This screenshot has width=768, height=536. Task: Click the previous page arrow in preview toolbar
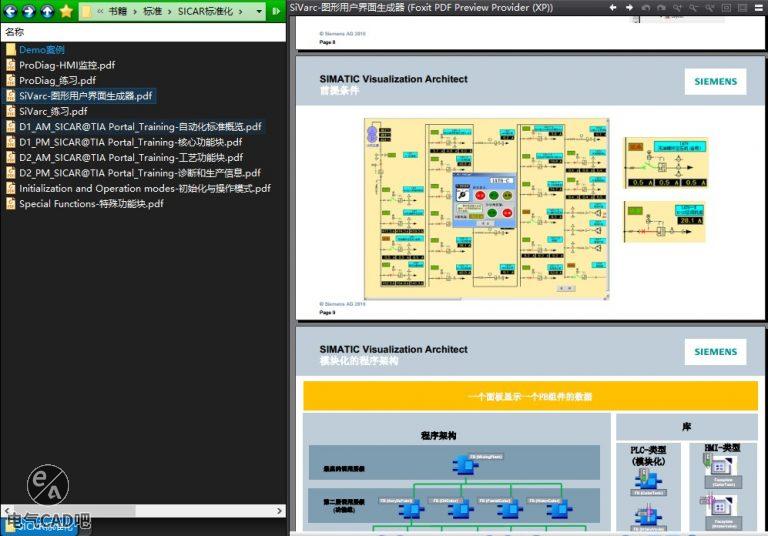613,8
